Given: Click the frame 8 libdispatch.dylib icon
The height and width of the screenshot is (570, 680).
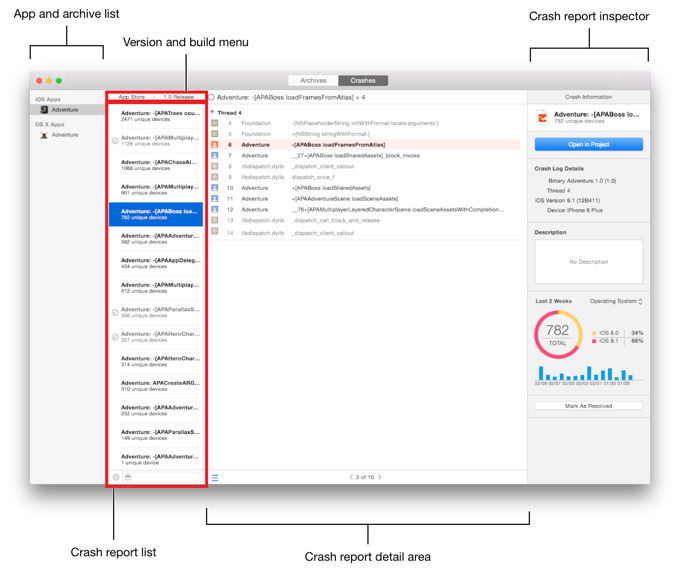Looking at the screenshot, I should point(215,166).
